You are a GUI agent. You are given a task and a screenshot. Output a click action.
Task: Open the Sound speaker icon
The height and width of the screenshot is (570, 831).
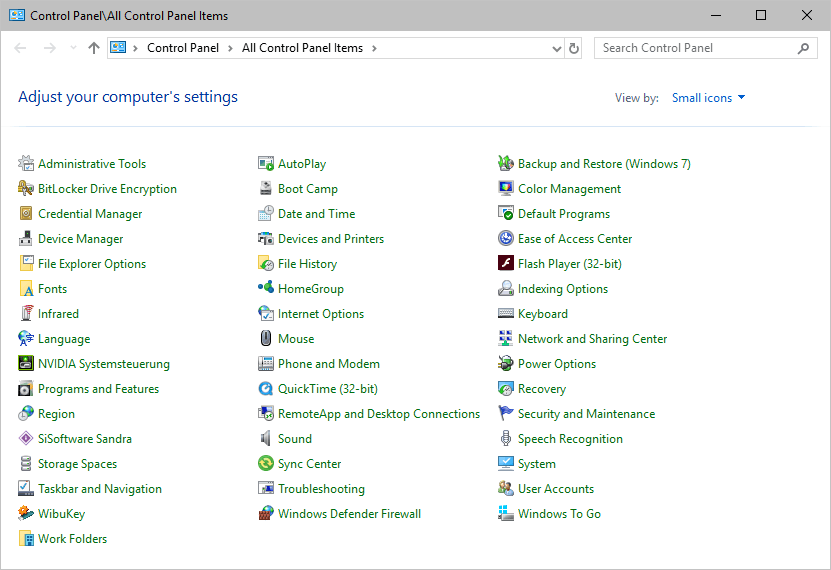[266, 438]
